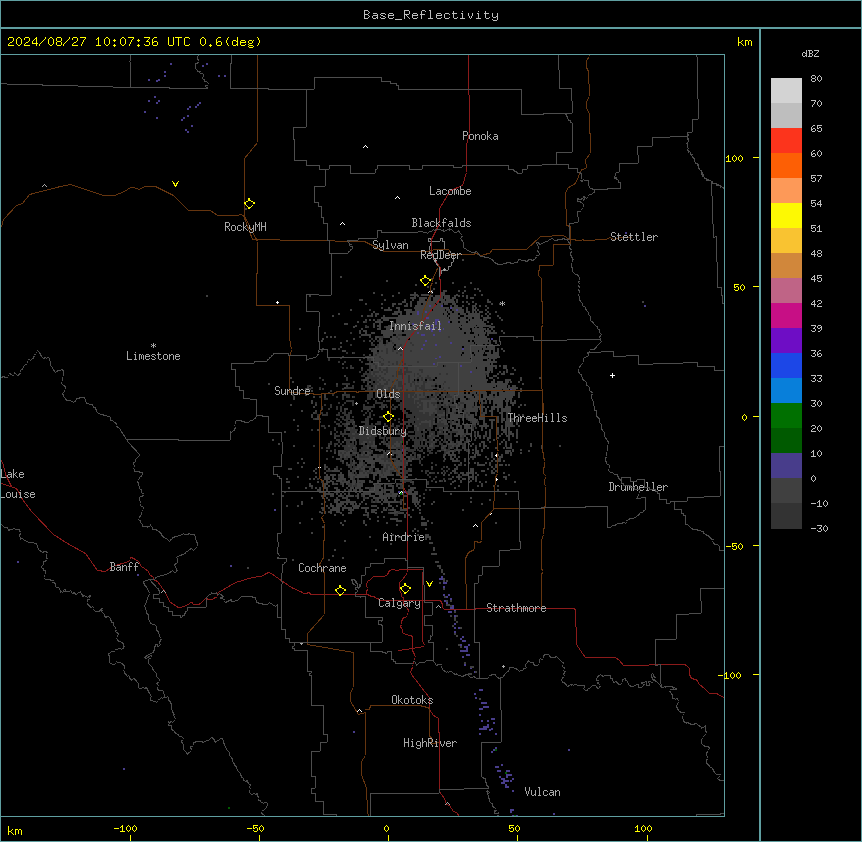Screen dimensions: 862x842
Task: Click the Ponoka city label
Action: (x=480, y=136)
